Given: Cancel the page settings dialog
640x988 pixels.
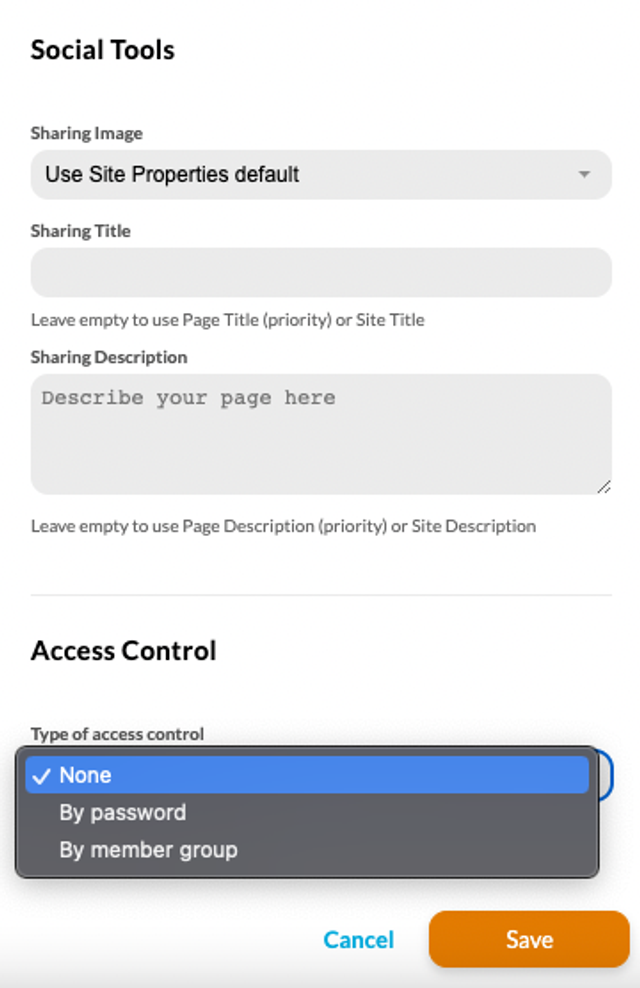Looking at the screenshot, I should pyautogui.click(x=358, y=939).
